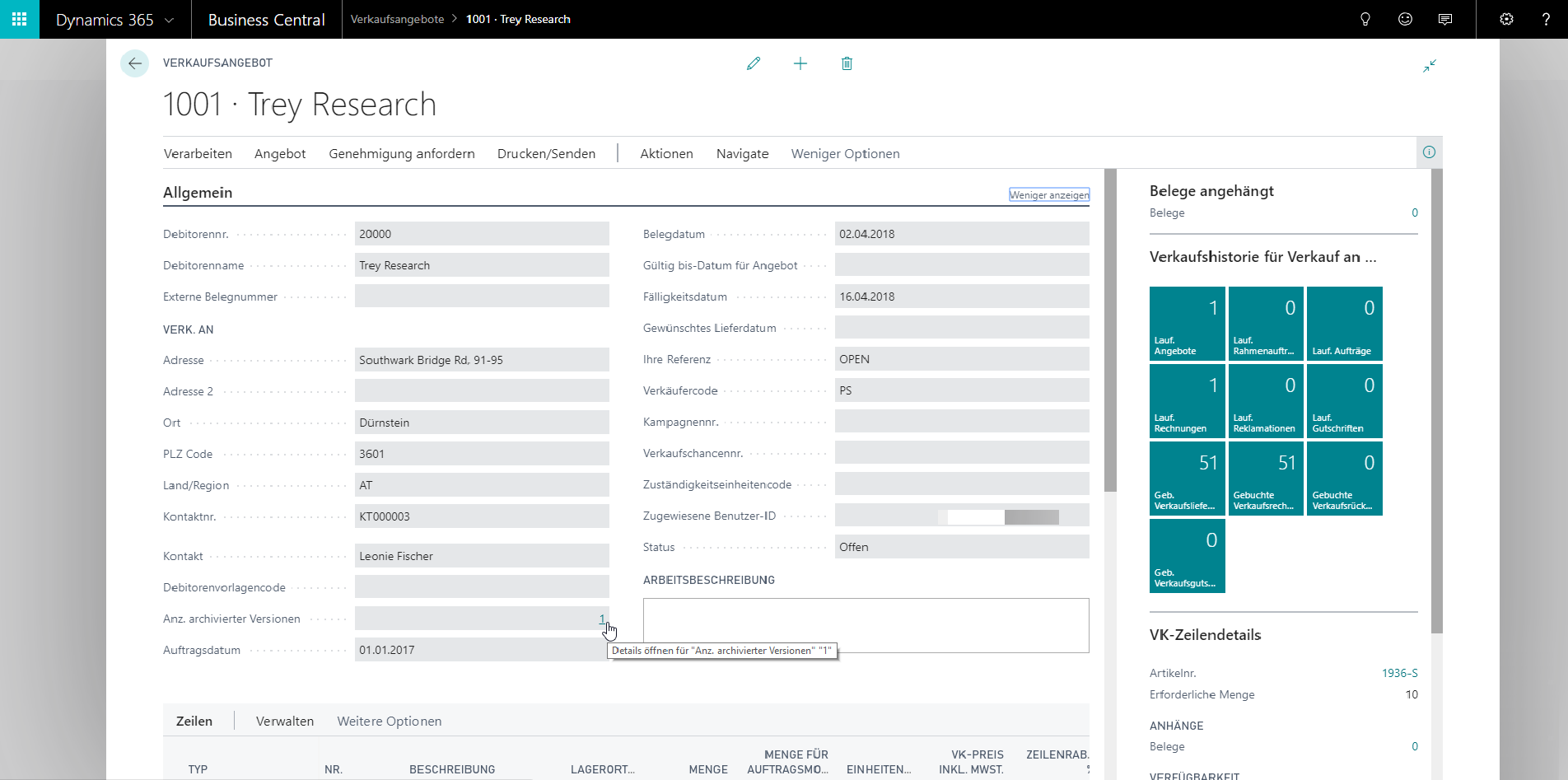1568x780 pixels.
Task: Open the Gebuchte Verkaufsrechnungen tile
Action: [x=1266, y=479]
